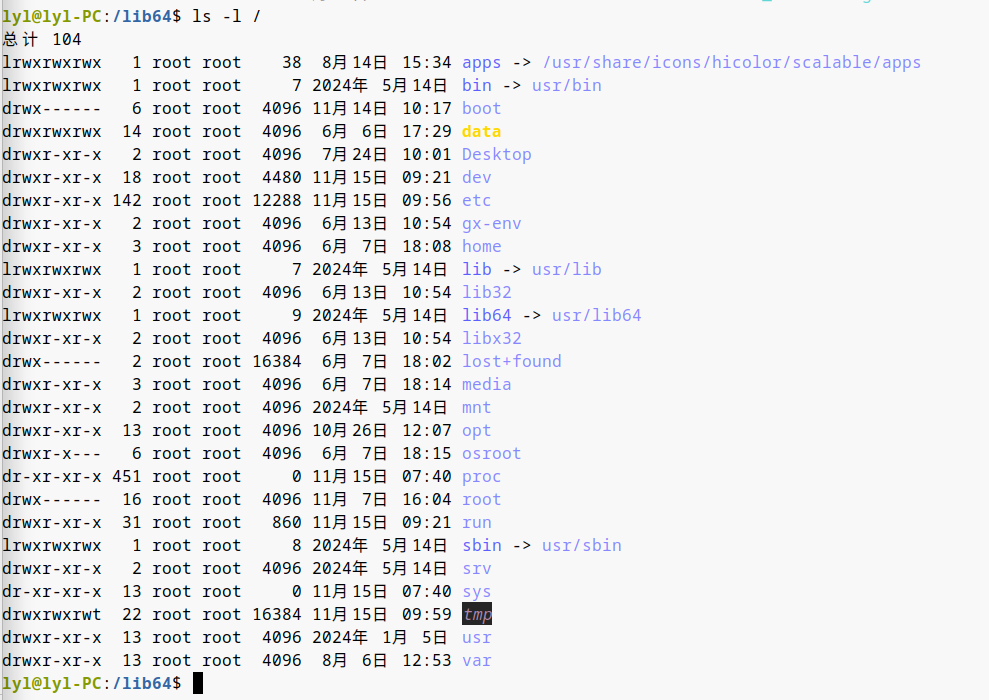Viewport: 989px width, 700px height.
Task: Click the highlighted 'tmp' directory name
Action: click(x=477, y=614)
